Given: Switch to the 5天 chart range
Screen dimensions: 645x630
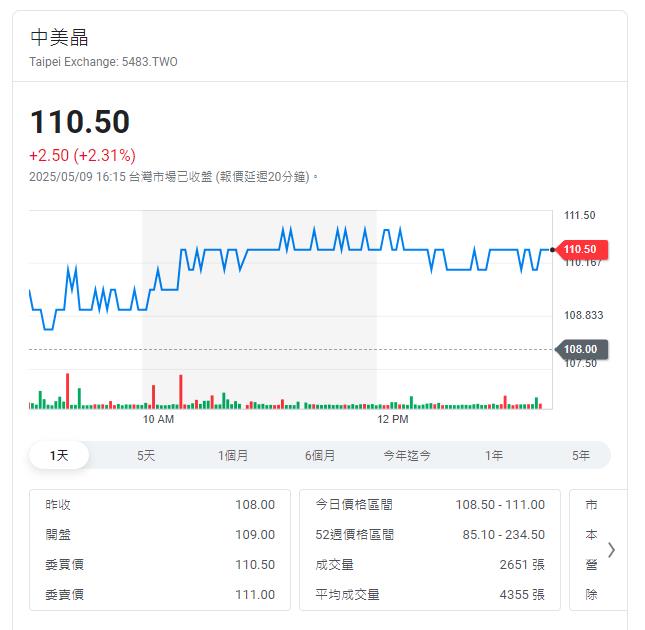Looking at the screenshot, I should tap(146, 455).
